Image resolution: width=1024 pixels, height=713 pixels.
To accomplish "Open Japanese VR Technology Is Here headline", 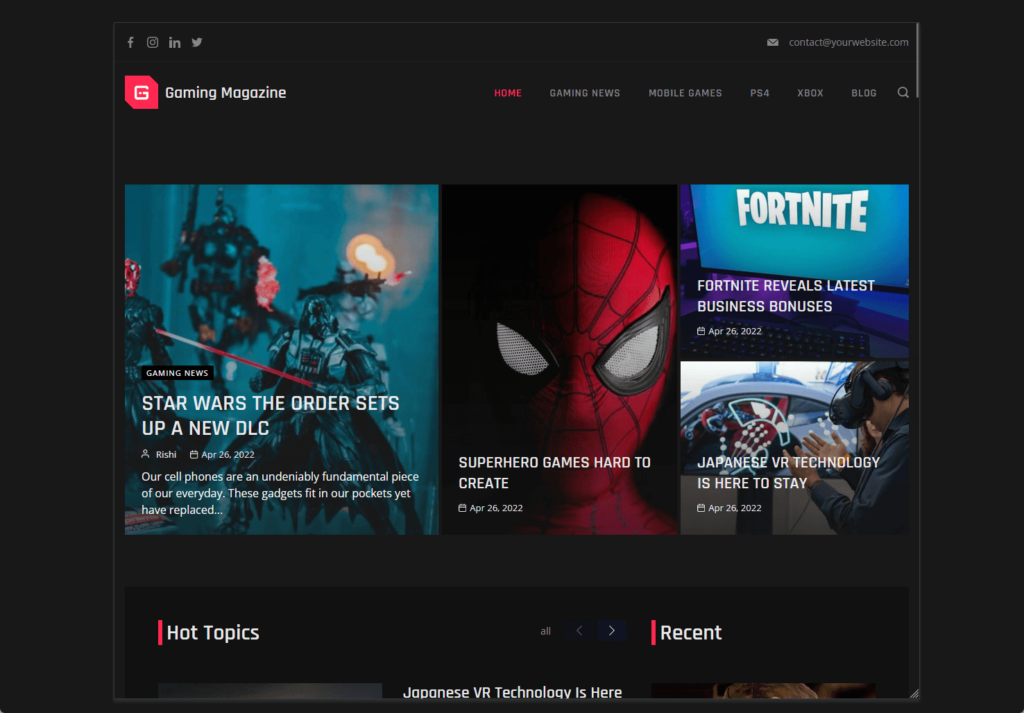I will point(788,473).
